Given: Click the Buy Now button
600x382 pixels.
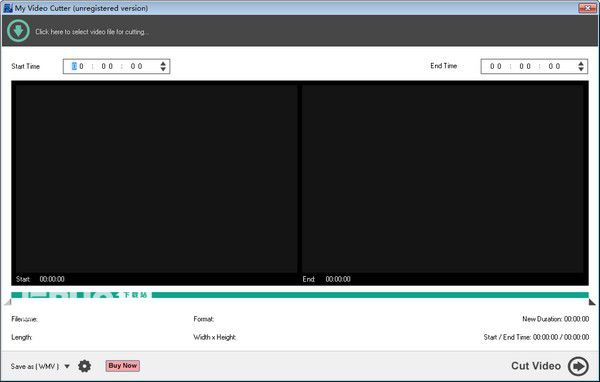Looking at the screenshot, I should pyautogui.click(x=123, y=366).
